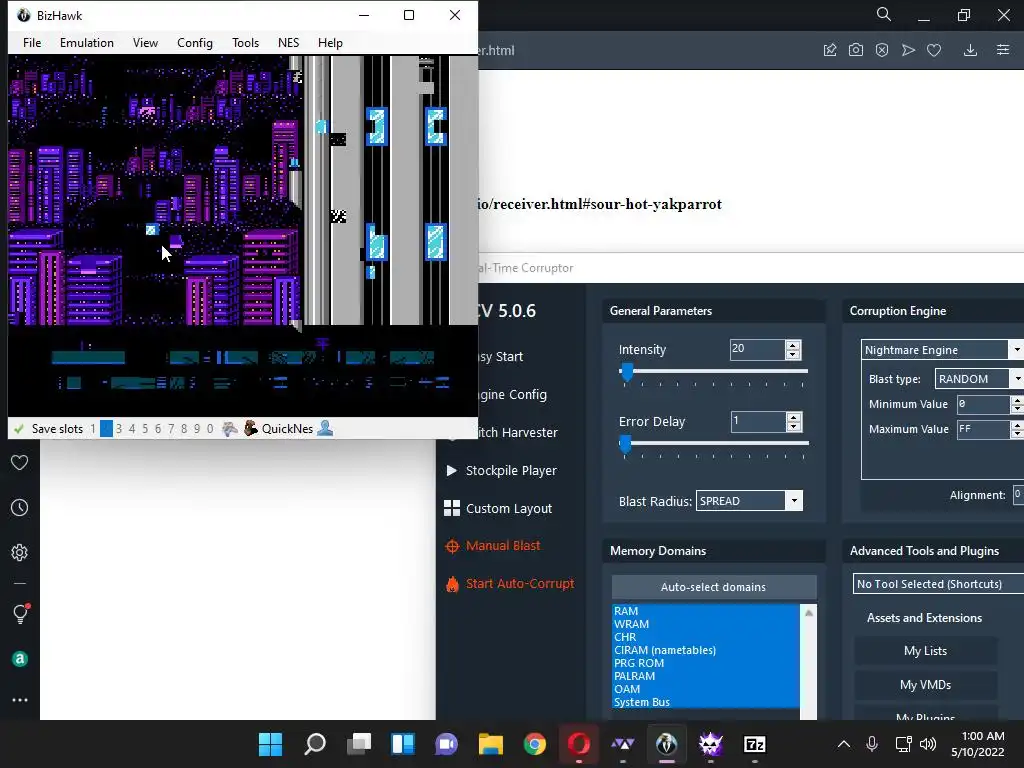
Task: Click the snapshot camera icon in browser toolbar
Action: coord(856,50)
